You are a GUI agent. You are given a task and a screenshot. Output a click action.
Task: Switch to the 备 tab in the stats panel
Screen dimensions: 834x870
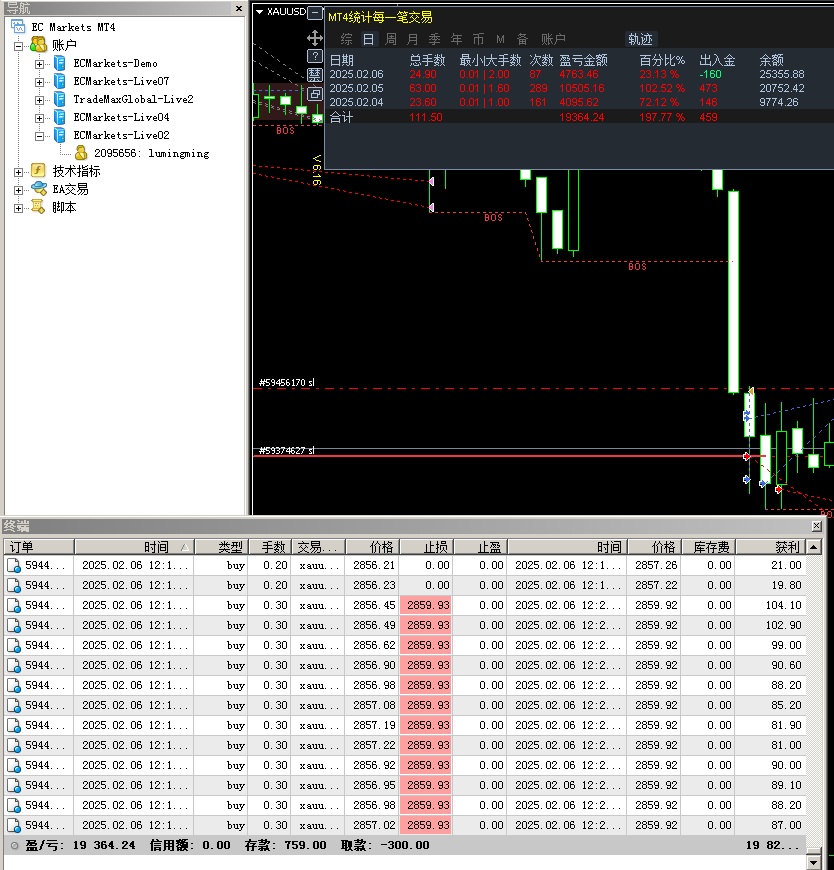click(x=522, y=39)
